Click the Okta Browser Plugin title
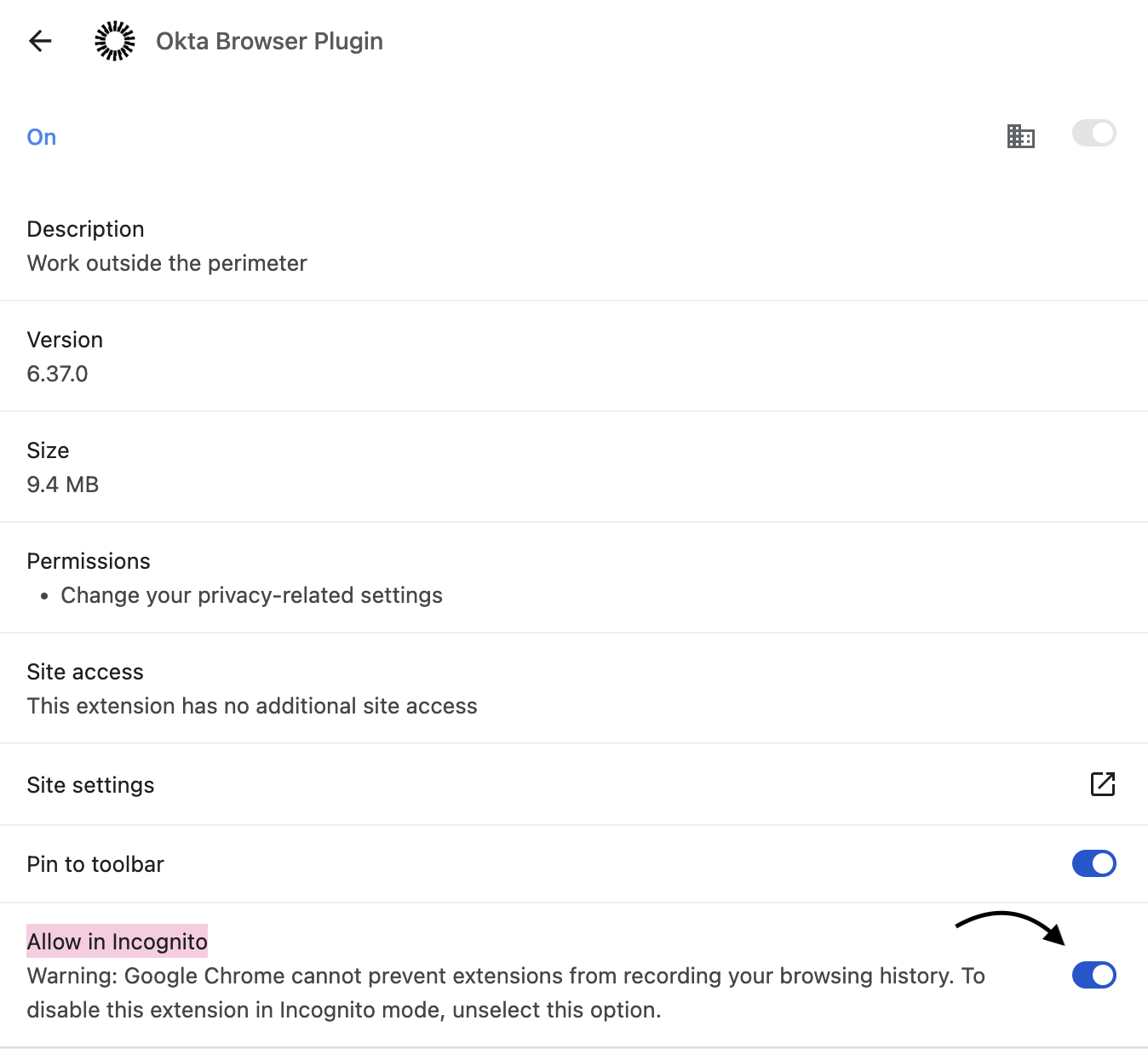1148x1049 pixels. 269,41
